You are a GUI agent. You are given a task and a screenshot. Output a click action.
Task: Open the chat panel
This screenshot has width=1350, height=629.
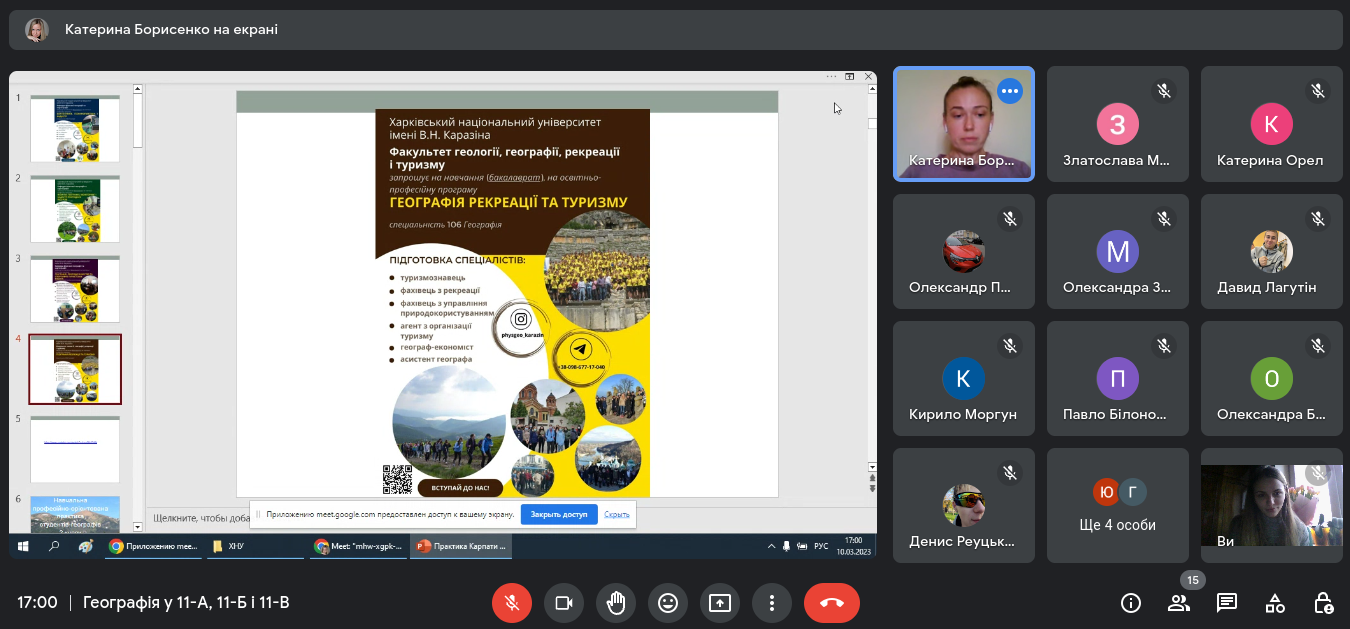point(1227,603)
